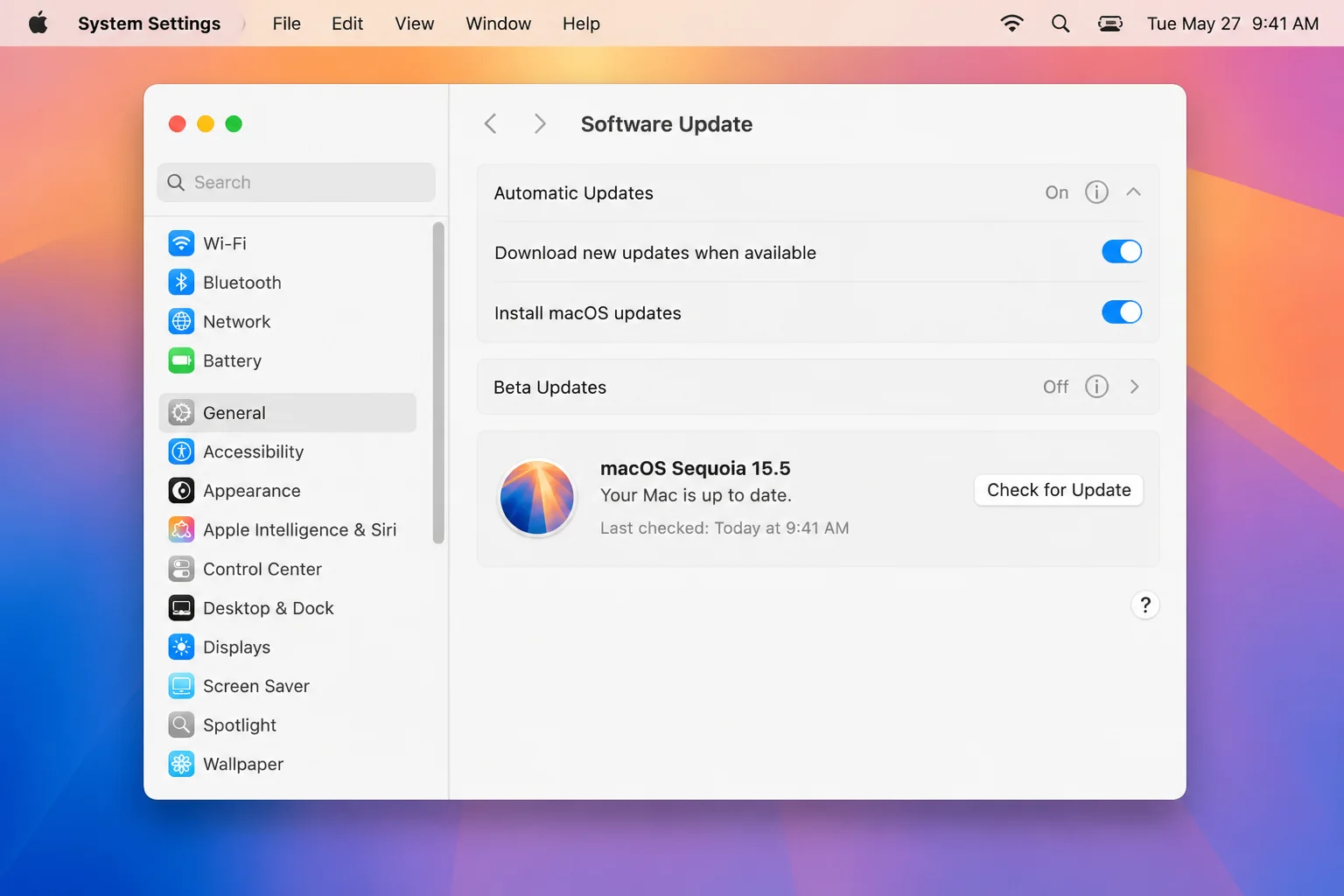Click 'Your Mac is up to date.' text
The image size is (1344, 896).
tap(696, 495)
